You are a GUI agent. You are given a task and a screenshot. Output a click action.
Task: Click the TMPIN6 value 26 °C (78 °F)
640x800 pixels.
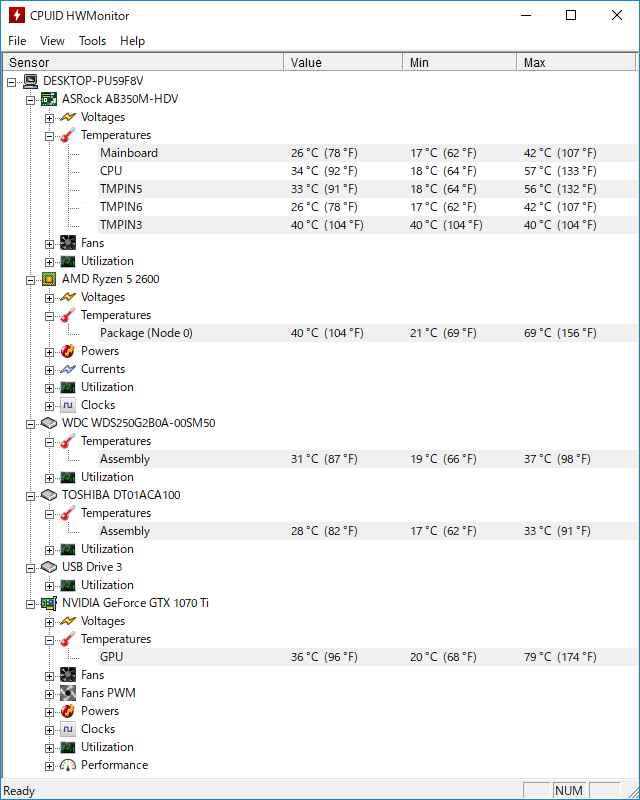324,207
